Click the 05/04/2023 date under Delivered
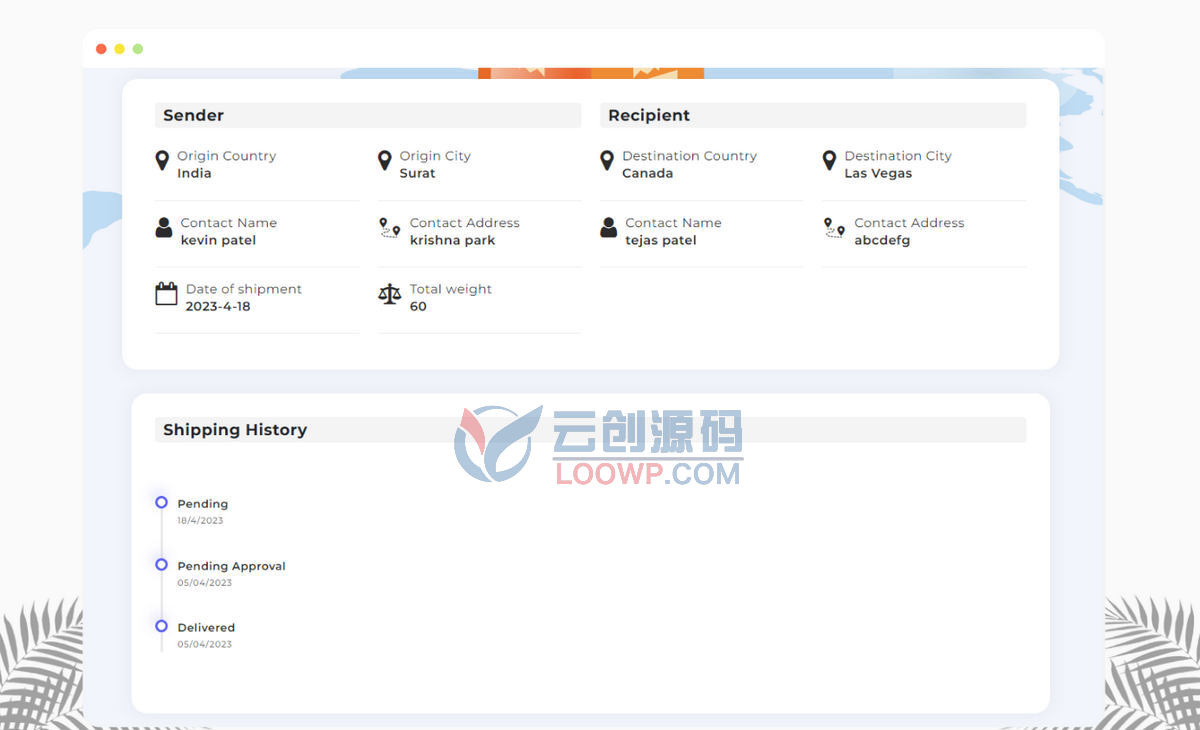This screenshot has width=1200, height=730. tap(204, 645)
